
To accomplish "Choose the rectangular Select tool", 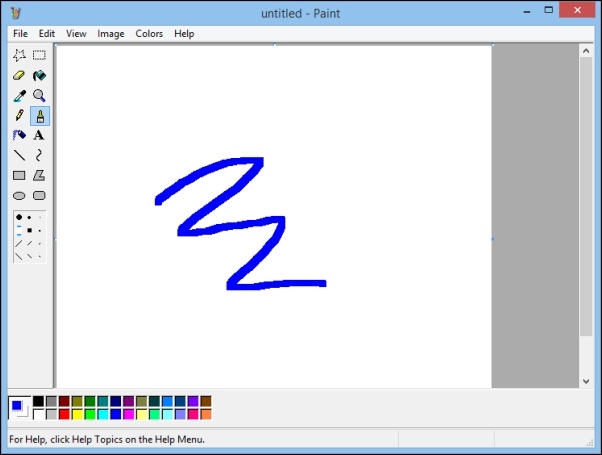I will (39, 55).
